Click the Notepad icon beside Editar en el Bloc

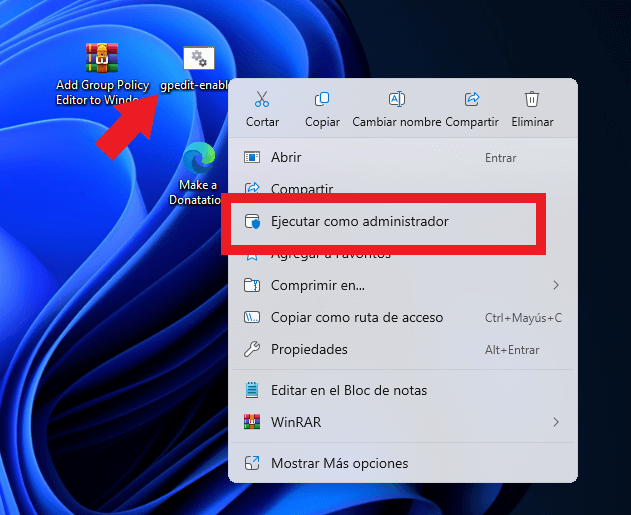click(252, 390)
